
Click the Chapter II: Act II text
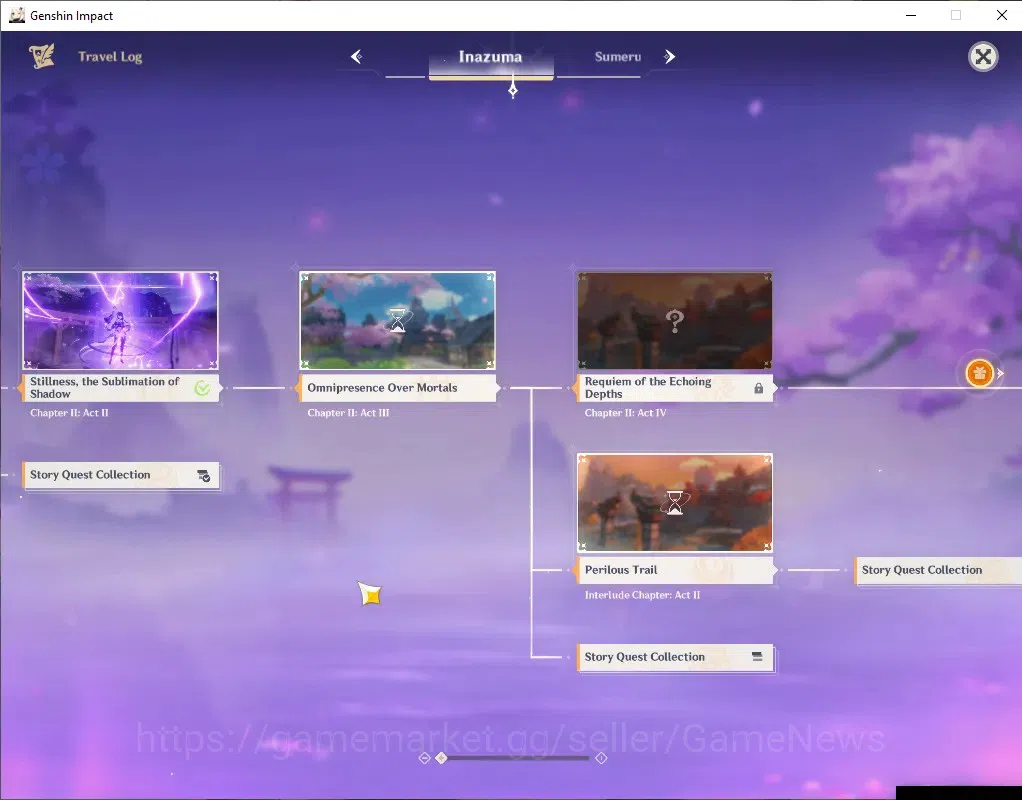(x=69, y=413)
